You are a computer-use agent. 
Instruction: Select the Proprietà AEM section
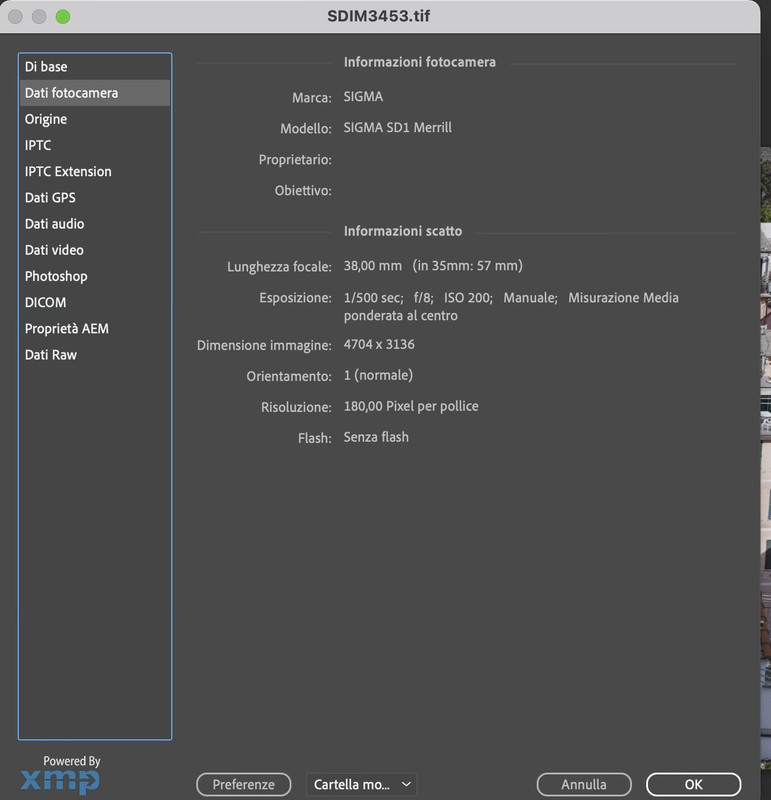[95, 329]
